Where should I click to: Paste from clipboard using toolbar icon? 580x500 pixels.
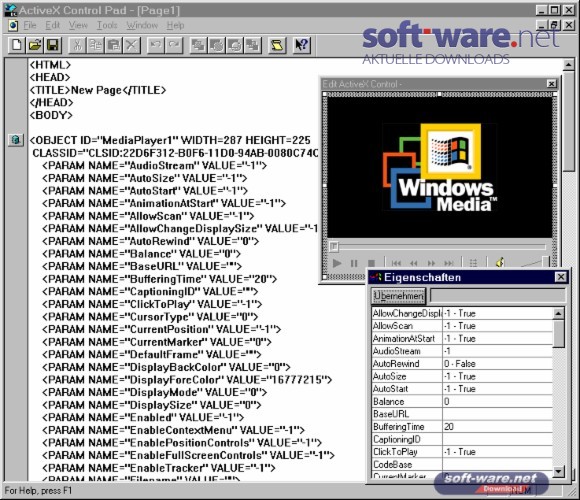tap(113, 45)
